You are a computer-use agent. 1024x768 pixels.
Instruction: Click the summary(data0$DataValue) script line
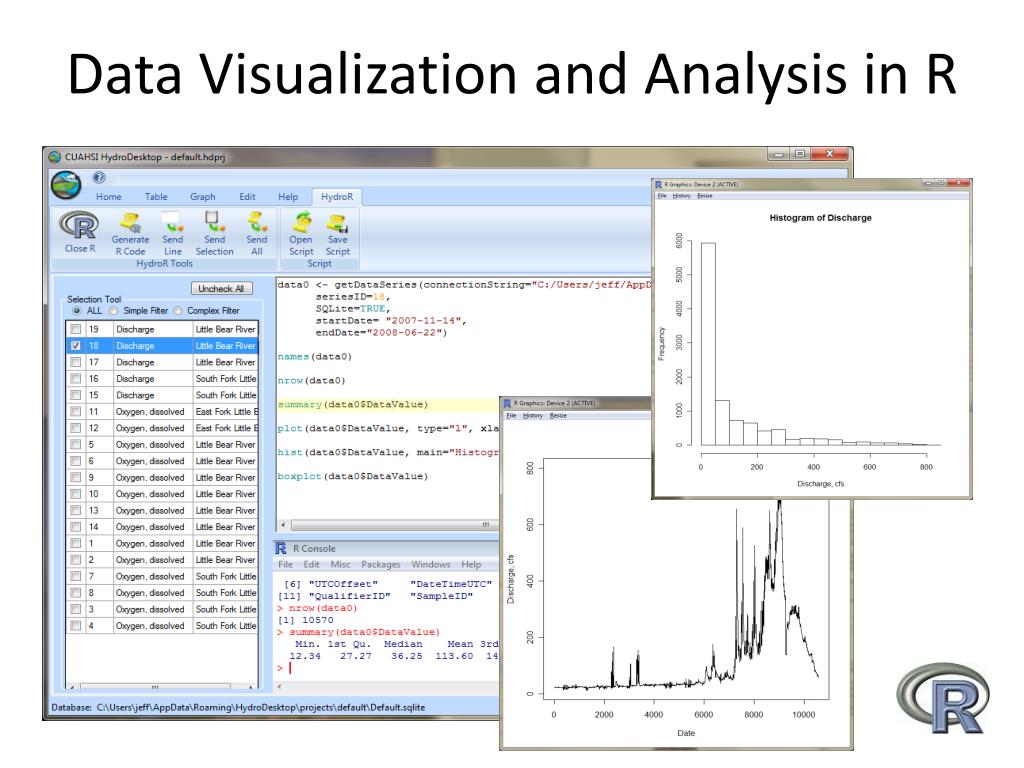tap(353, 405)
